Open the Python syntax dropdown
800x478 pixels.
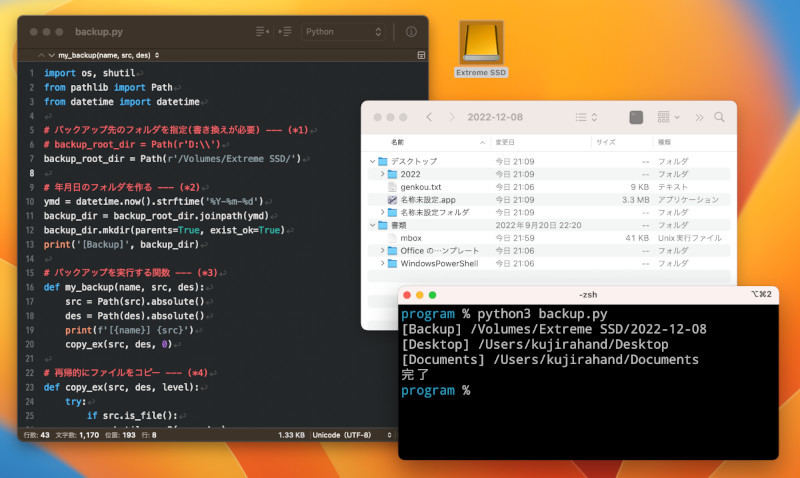click(343, 32)
